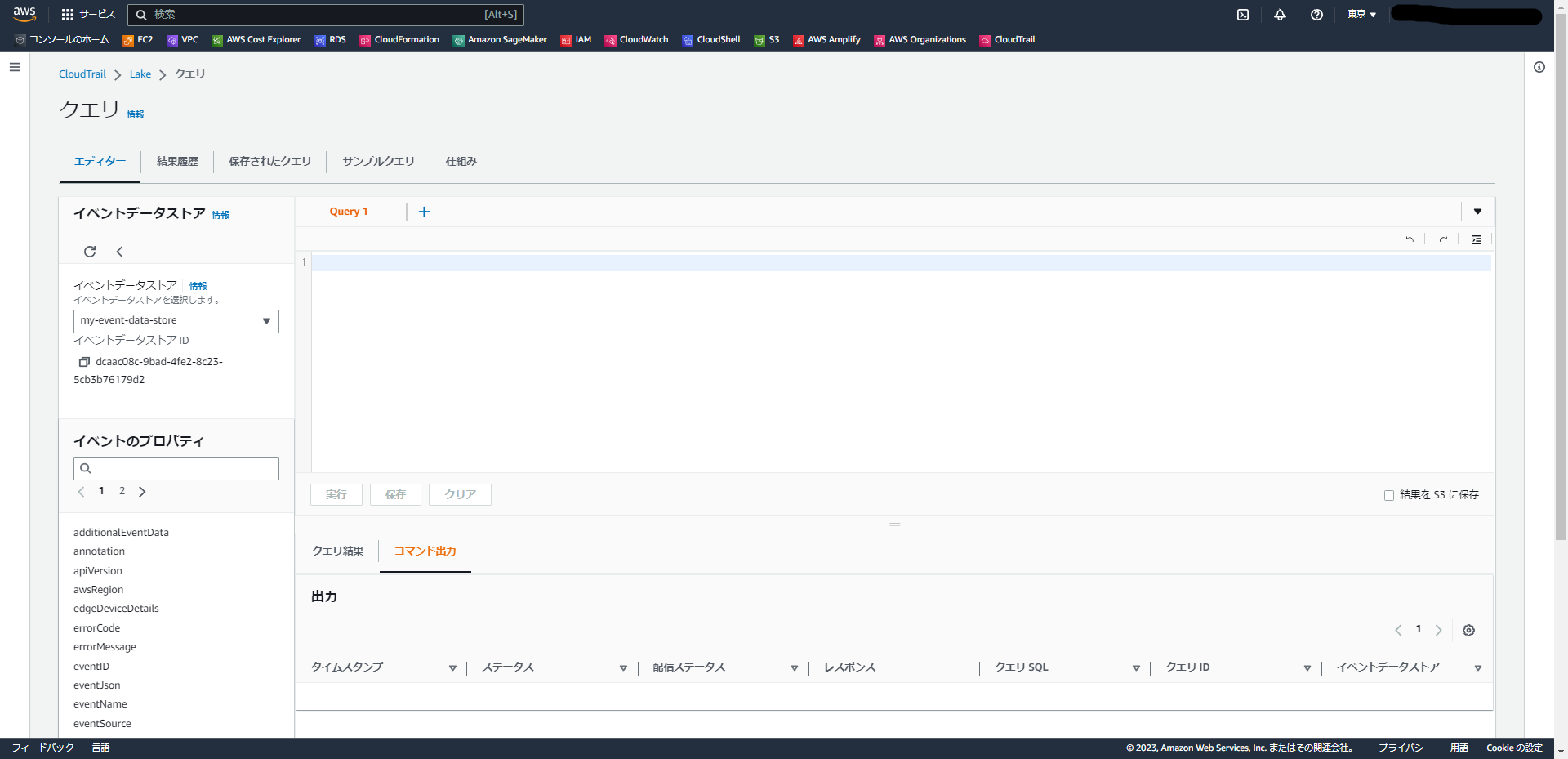Open the サービス grid menu

[x=88, y=15]
